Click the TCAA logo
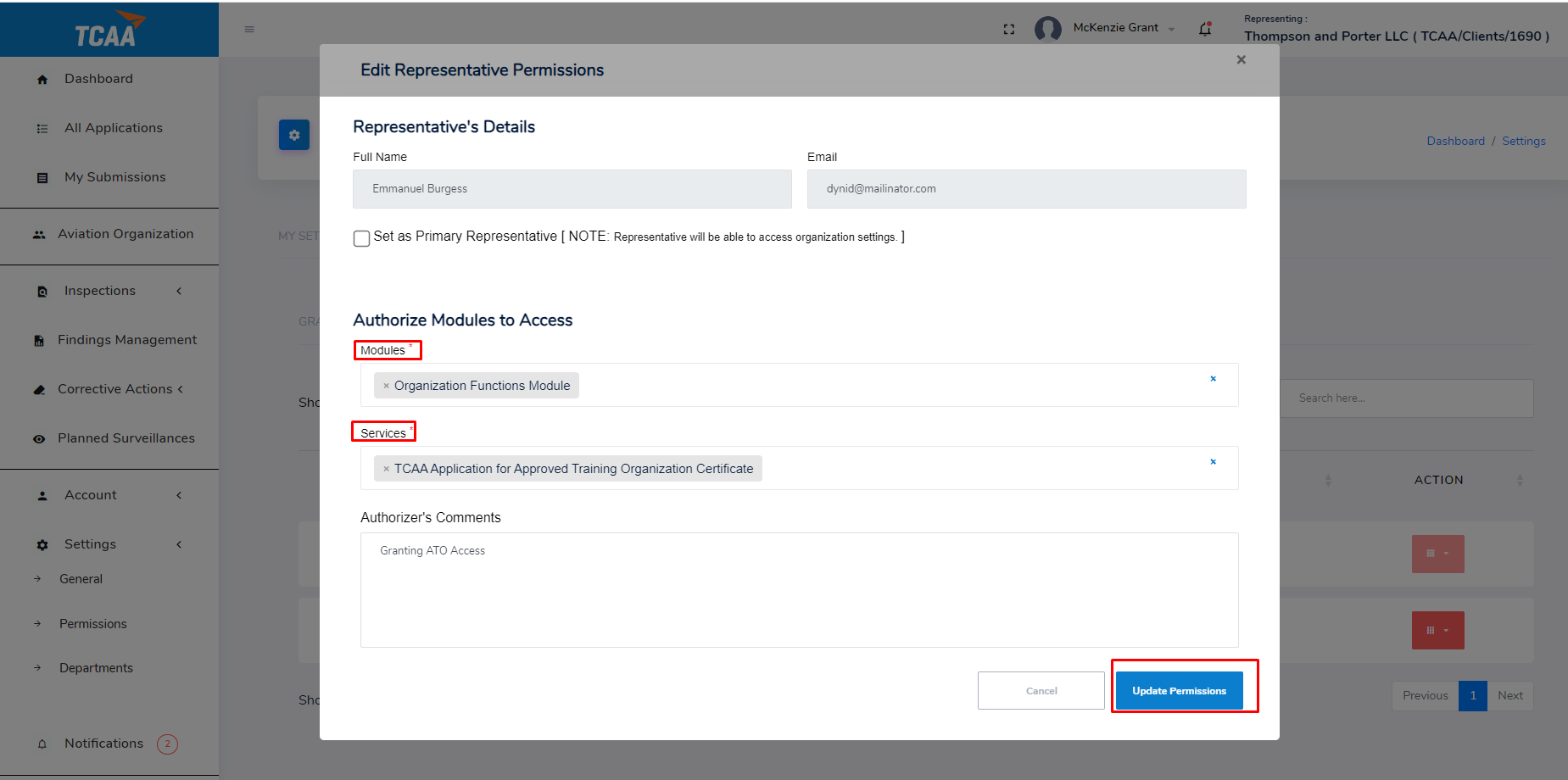This screenshot has width=1568, height=780. (109, 30)
